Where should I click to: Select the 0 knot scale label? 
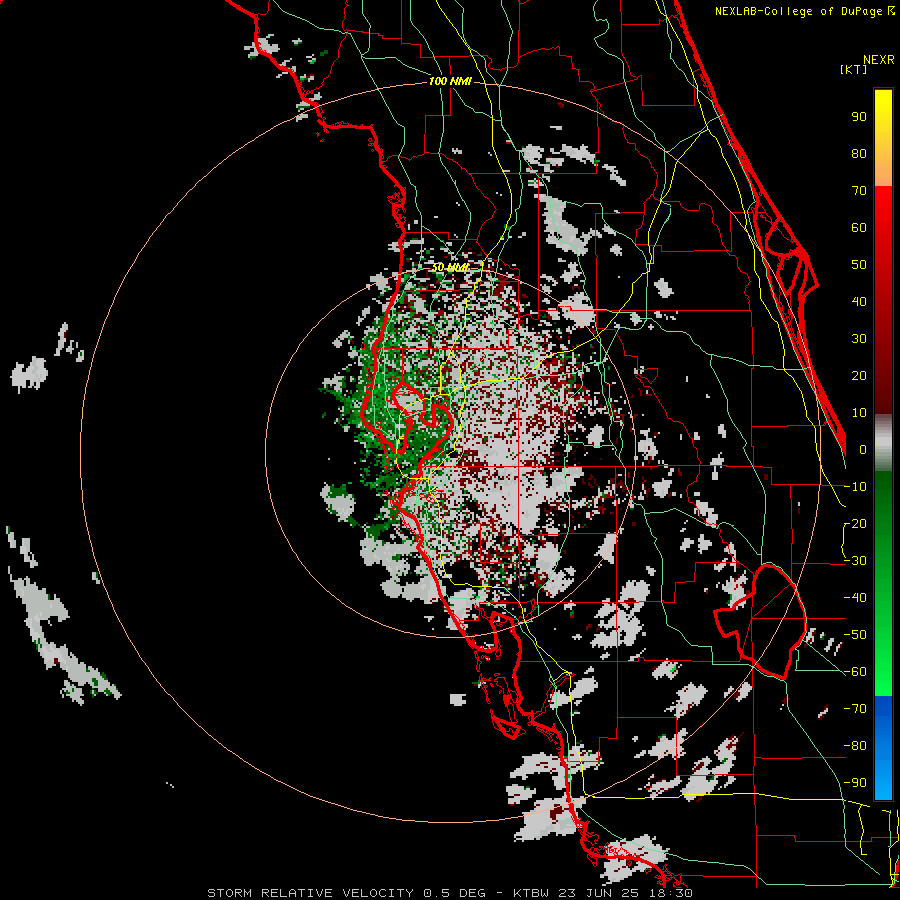coord(863,449)
